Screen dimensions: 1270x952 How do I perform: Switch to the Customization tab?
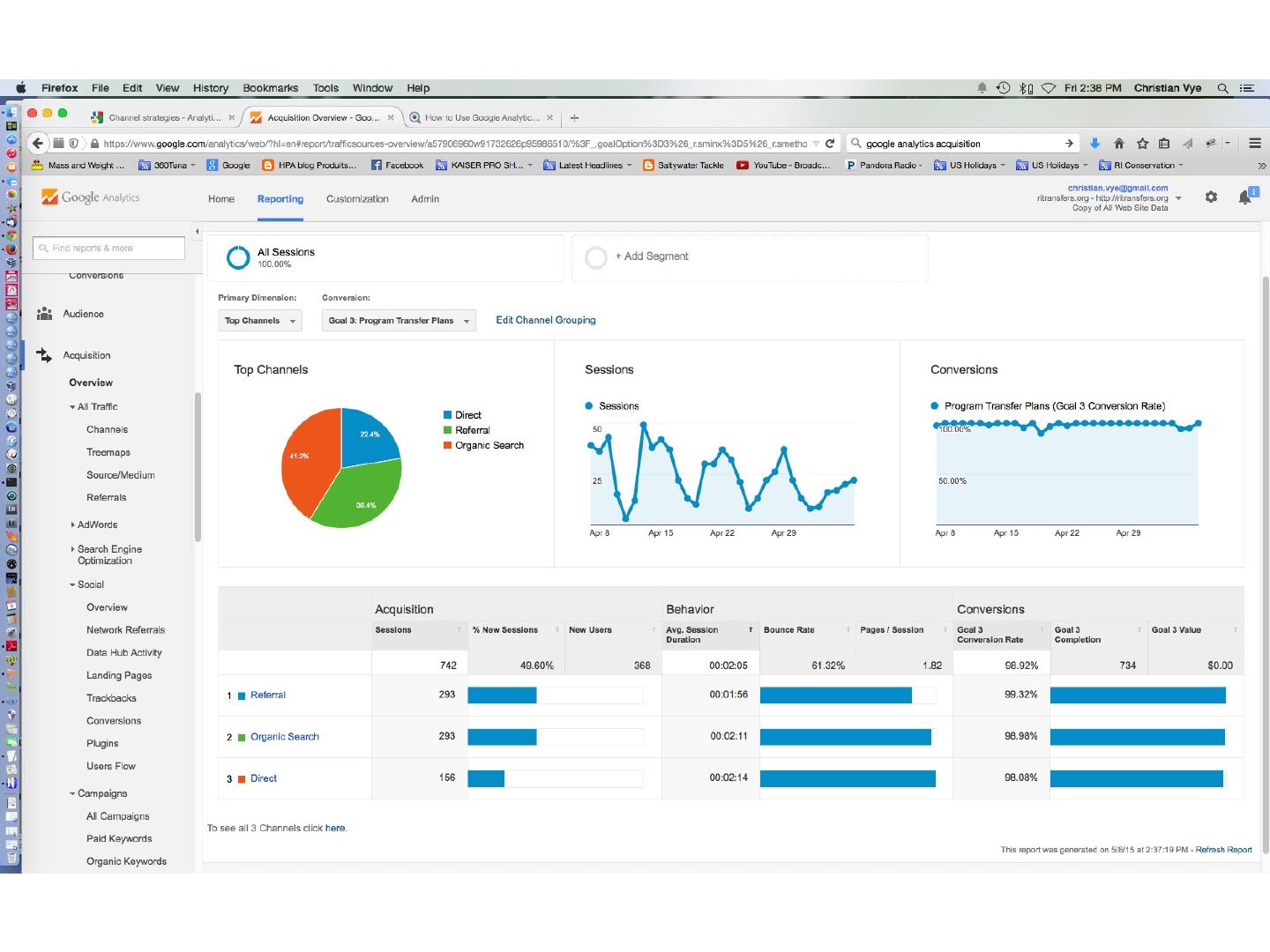357,199
